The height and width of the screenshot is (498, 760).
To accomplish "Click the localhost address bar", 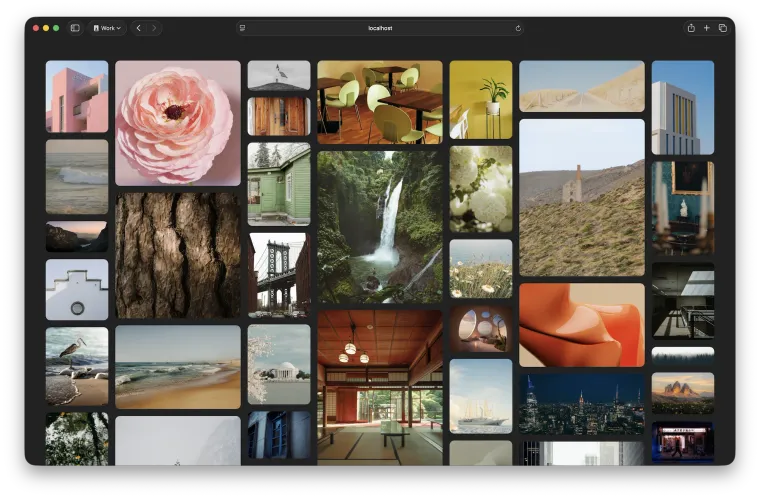I will [x=380, y=28].
